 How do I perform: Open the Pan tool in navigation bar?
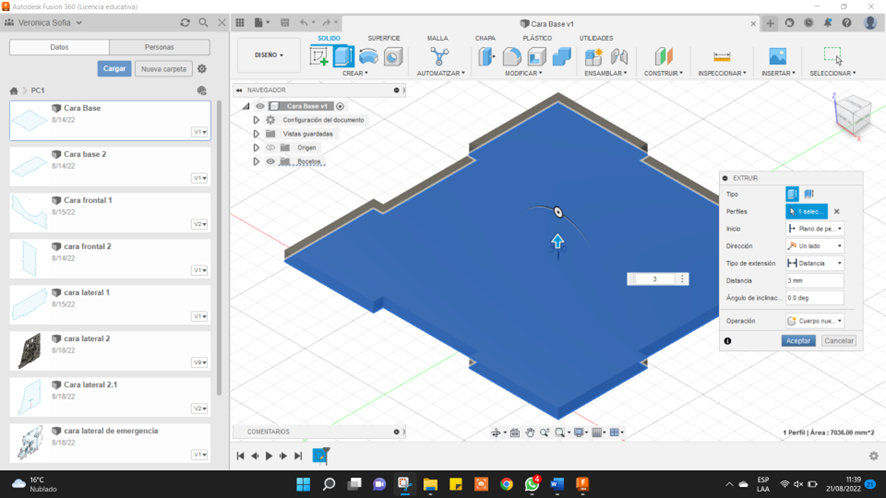tap(529, 432)
